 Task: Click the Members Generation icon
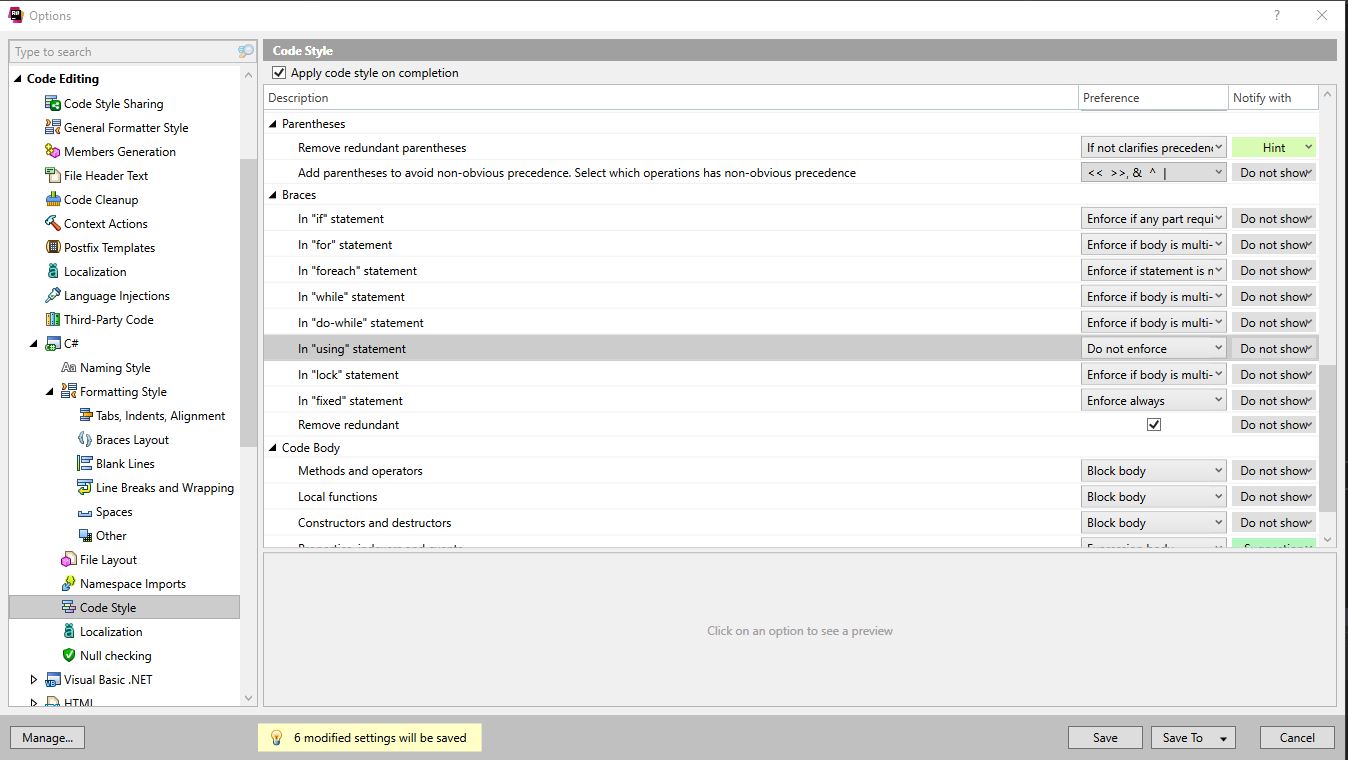click(x=53, y=151)
